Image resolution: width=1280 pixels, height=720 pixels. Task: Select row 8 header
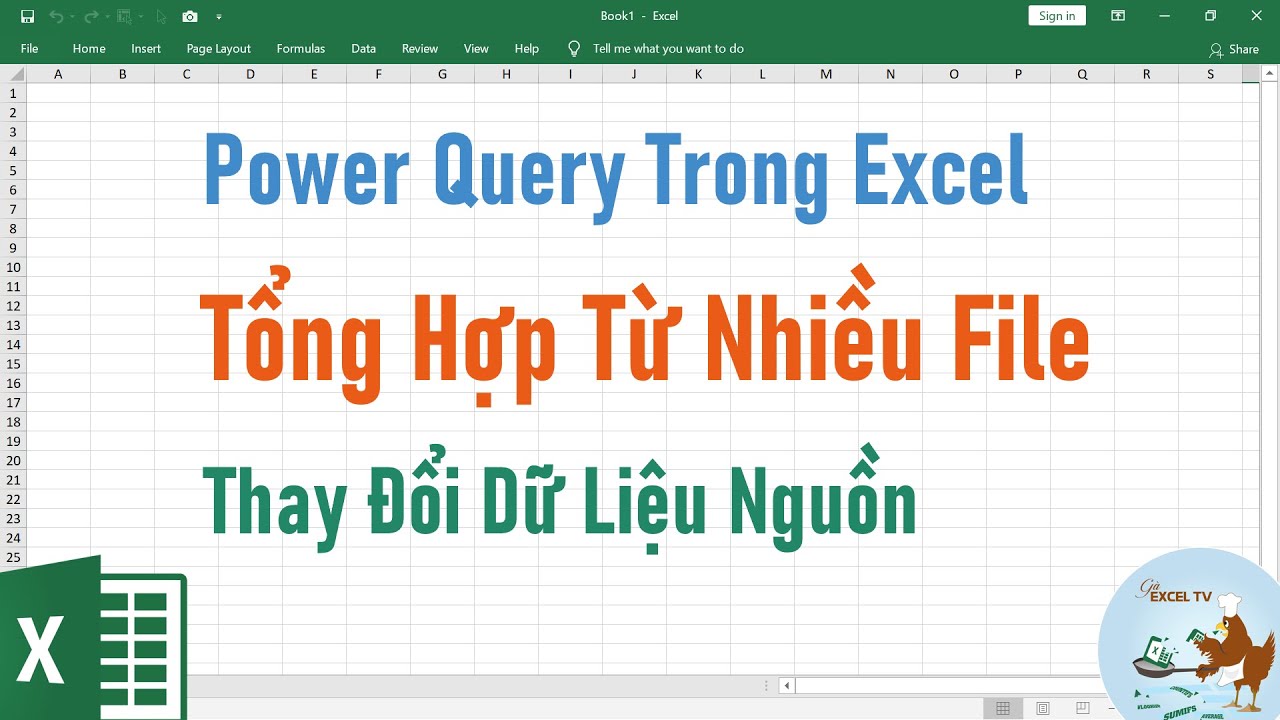tap(13, 228)
